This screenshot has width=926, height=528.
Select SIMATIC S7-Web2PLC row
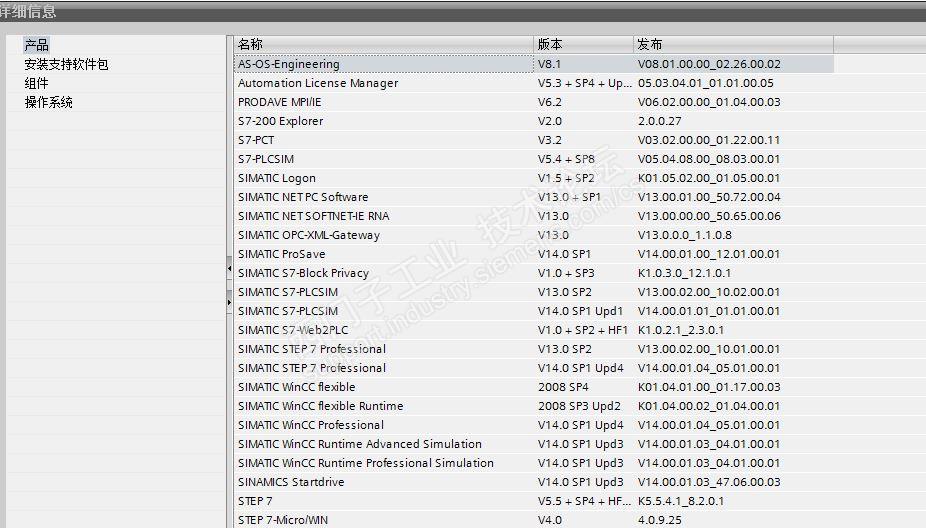point(534,330)
